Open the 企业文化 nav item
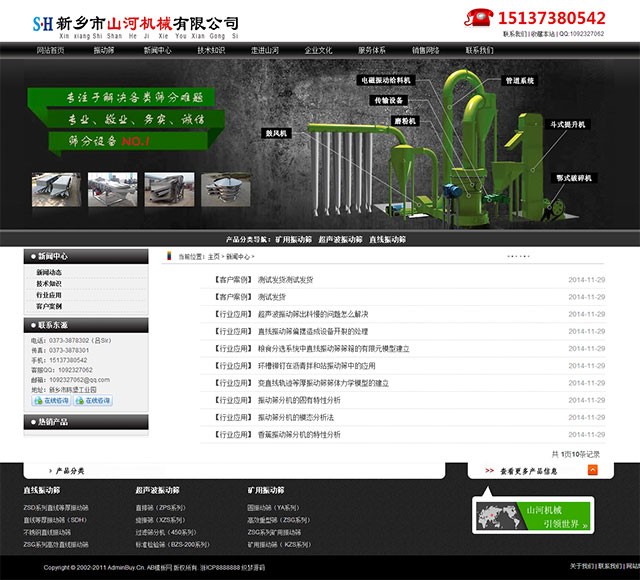The height and width of the screenshot is (580, 640). click(318, 50)
